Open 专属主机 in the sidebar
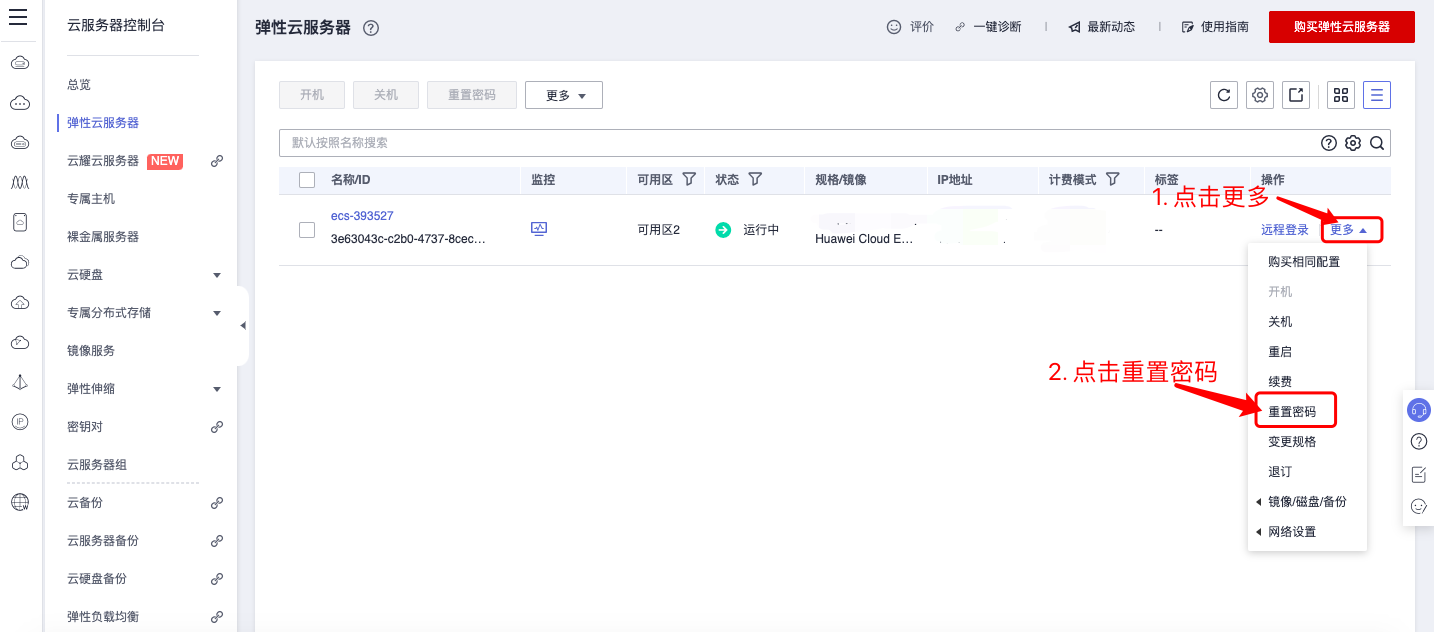Screen dimensions: 1434x632 click(91, 199)
